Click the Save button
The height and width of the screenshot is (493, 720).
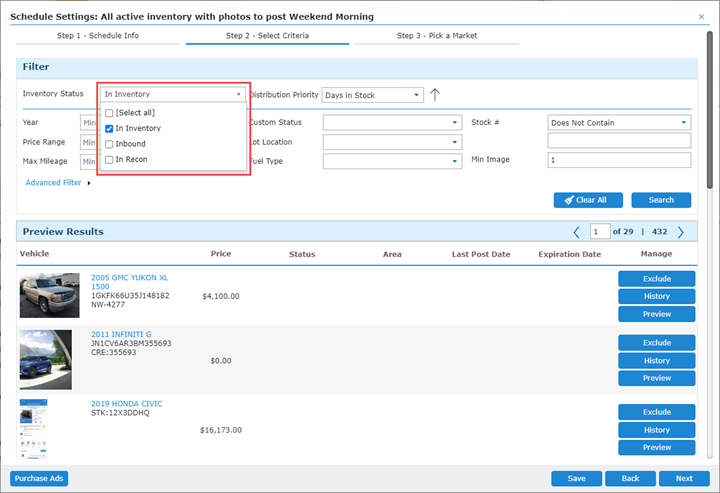[576, 478]
